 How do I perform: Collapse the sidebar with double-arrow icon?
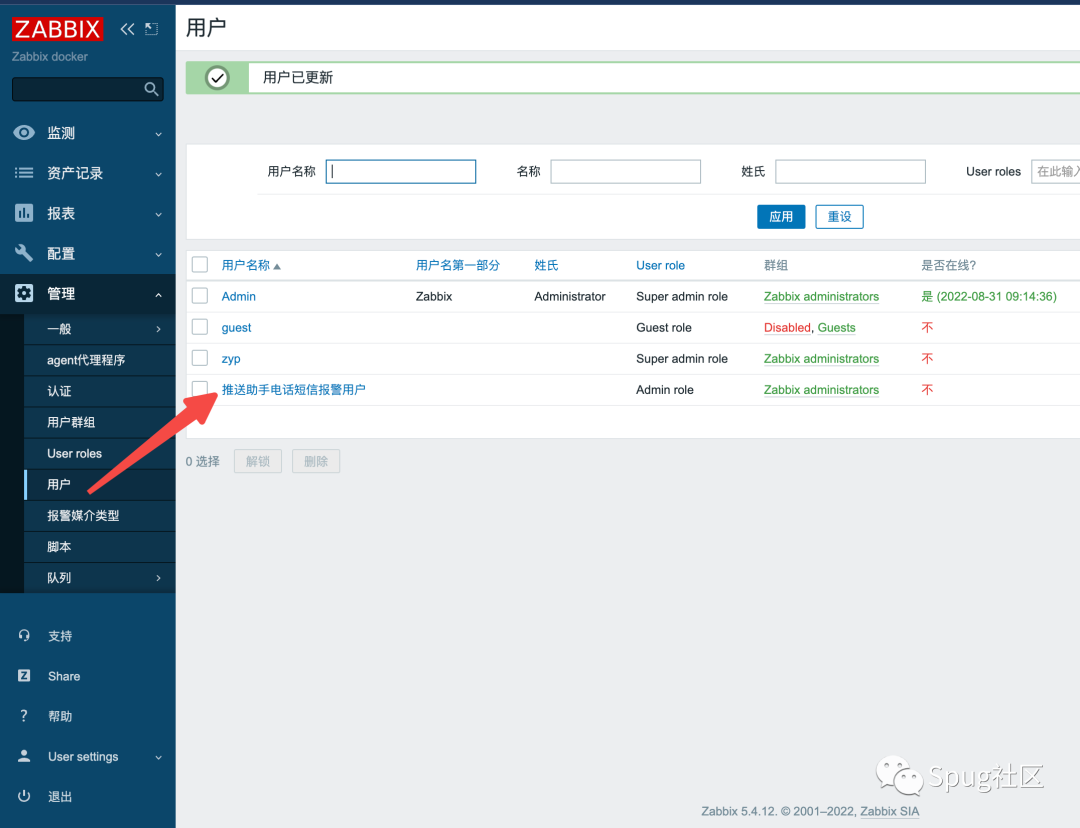pos(127,29)
